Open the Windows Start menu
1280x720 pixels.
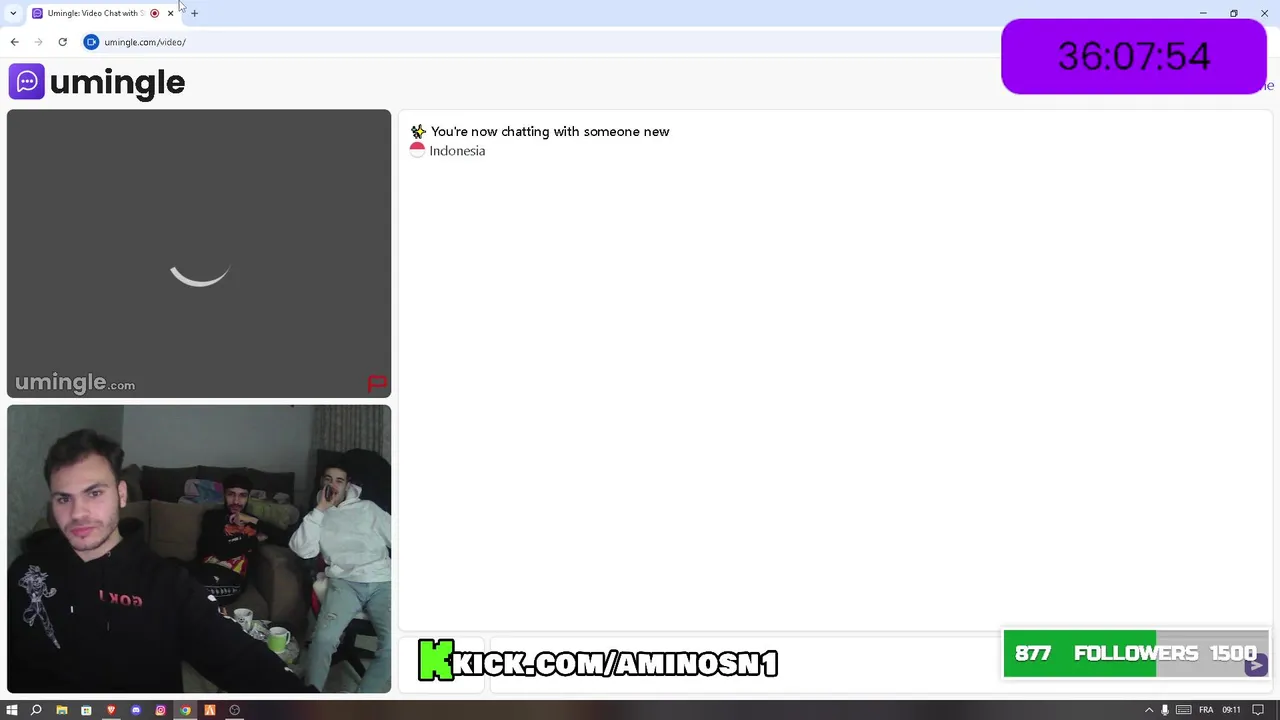(12, 710)
